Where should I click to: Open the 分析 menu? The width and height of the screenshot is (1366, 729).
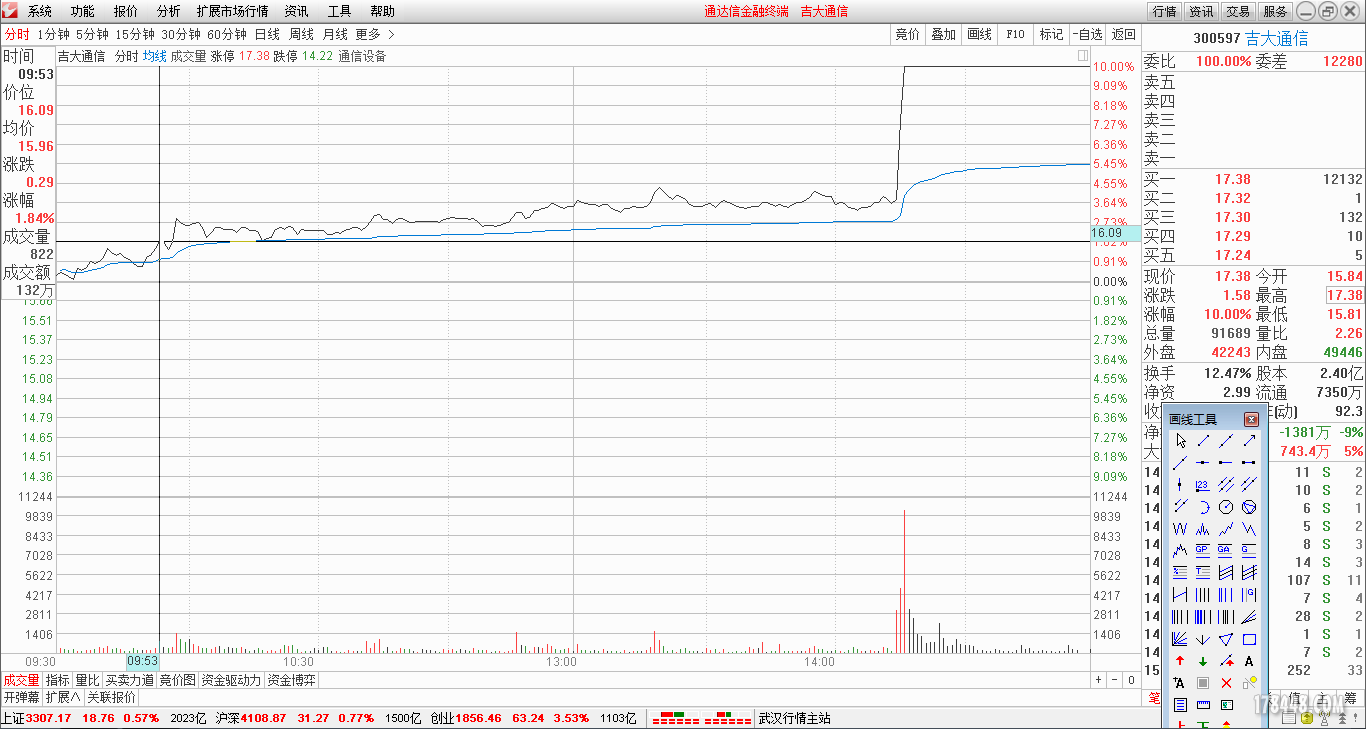pos(169,11)
